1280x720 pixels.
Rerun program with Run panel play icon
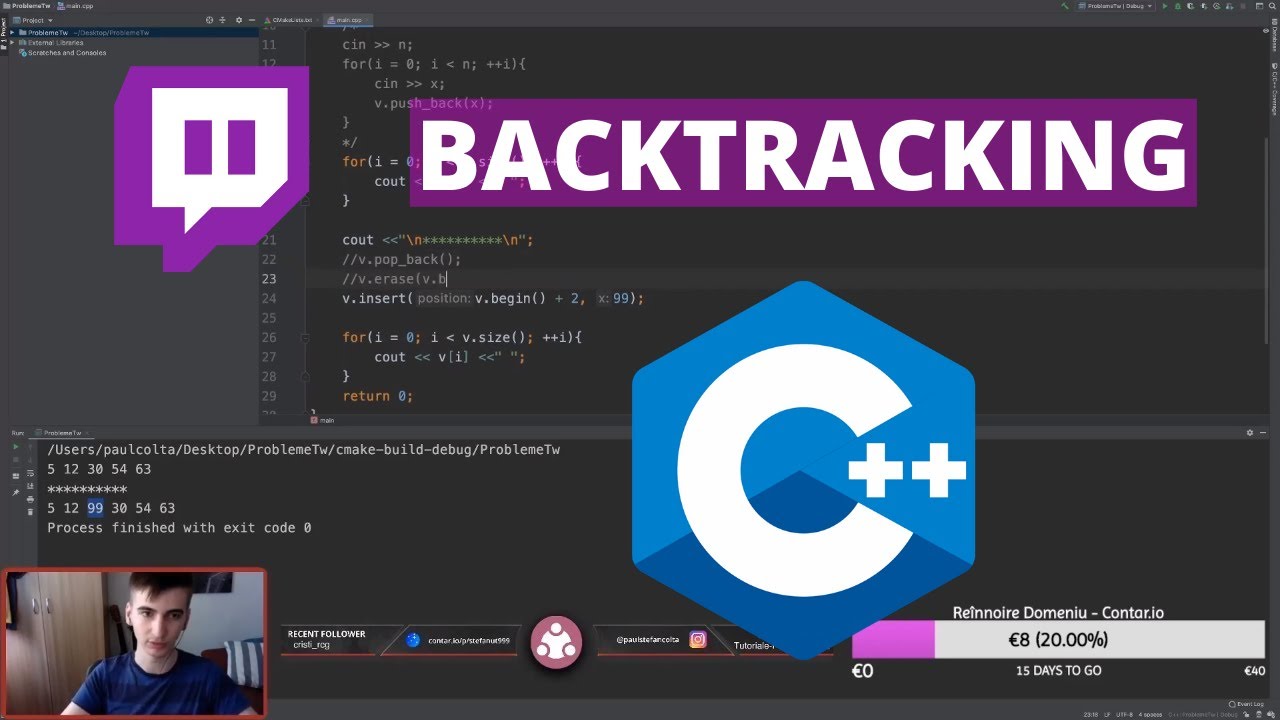click(x=15, y=446)
